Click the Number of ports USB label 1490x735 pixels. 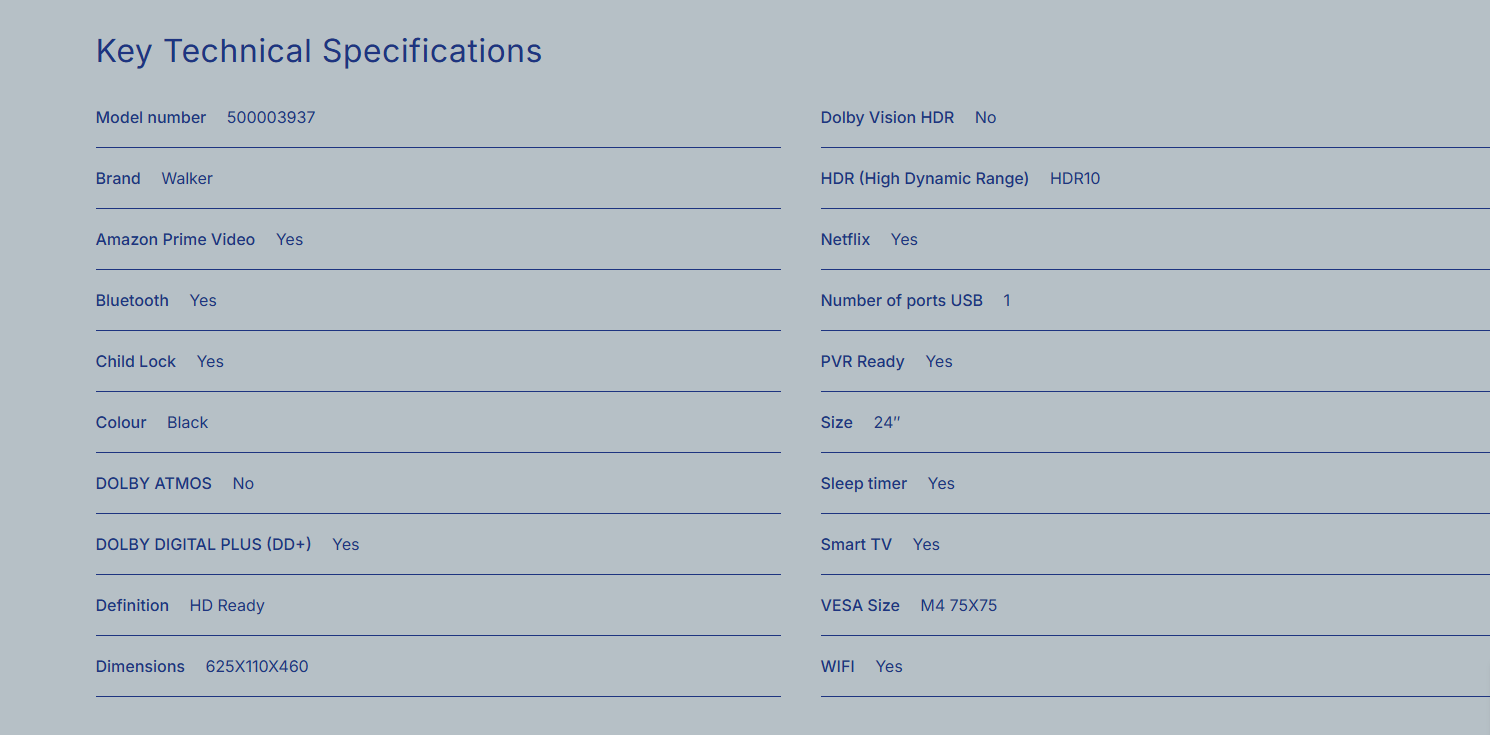[902, 301]
